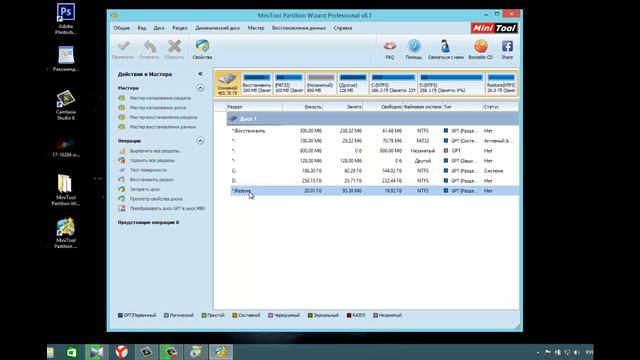
Task: Select the Другой 128 MB partition block
Action: tap(353, 84)
